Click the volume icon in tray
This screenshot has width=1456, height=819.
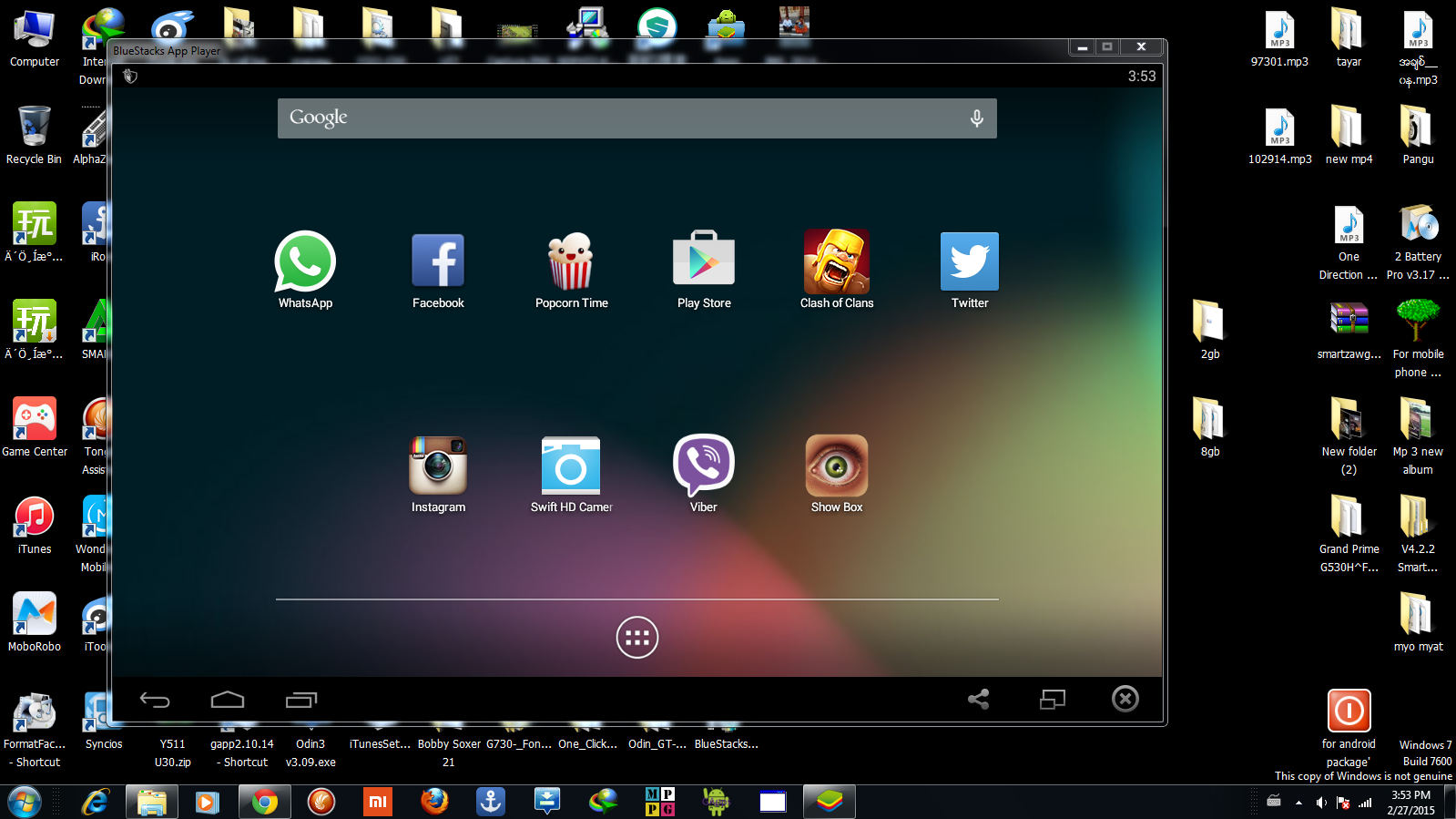[x=1320, y=803]
